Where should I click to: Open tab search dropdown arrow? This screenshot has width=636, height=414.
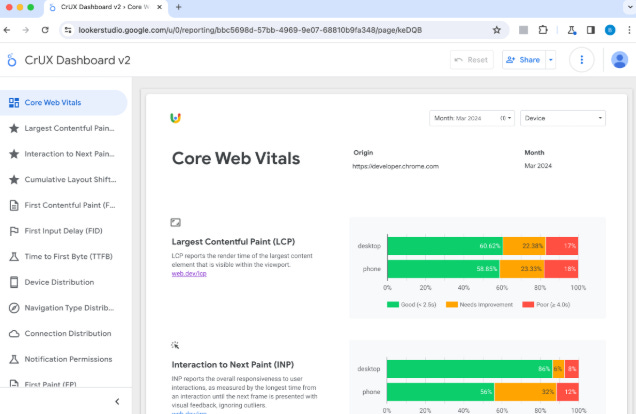click(630, 7)
